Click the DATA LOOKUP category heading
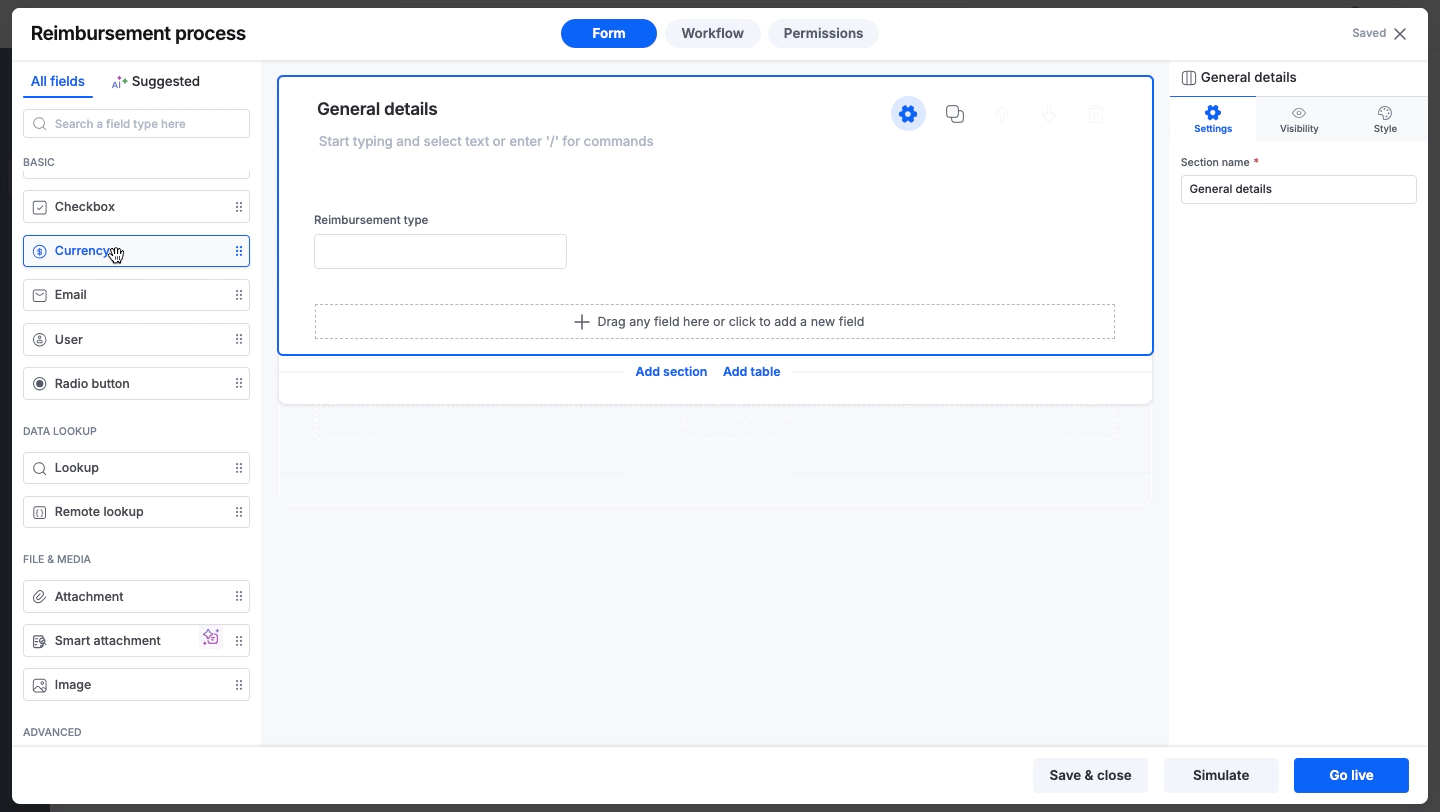The image size is (1440, 812). [60, 431]
